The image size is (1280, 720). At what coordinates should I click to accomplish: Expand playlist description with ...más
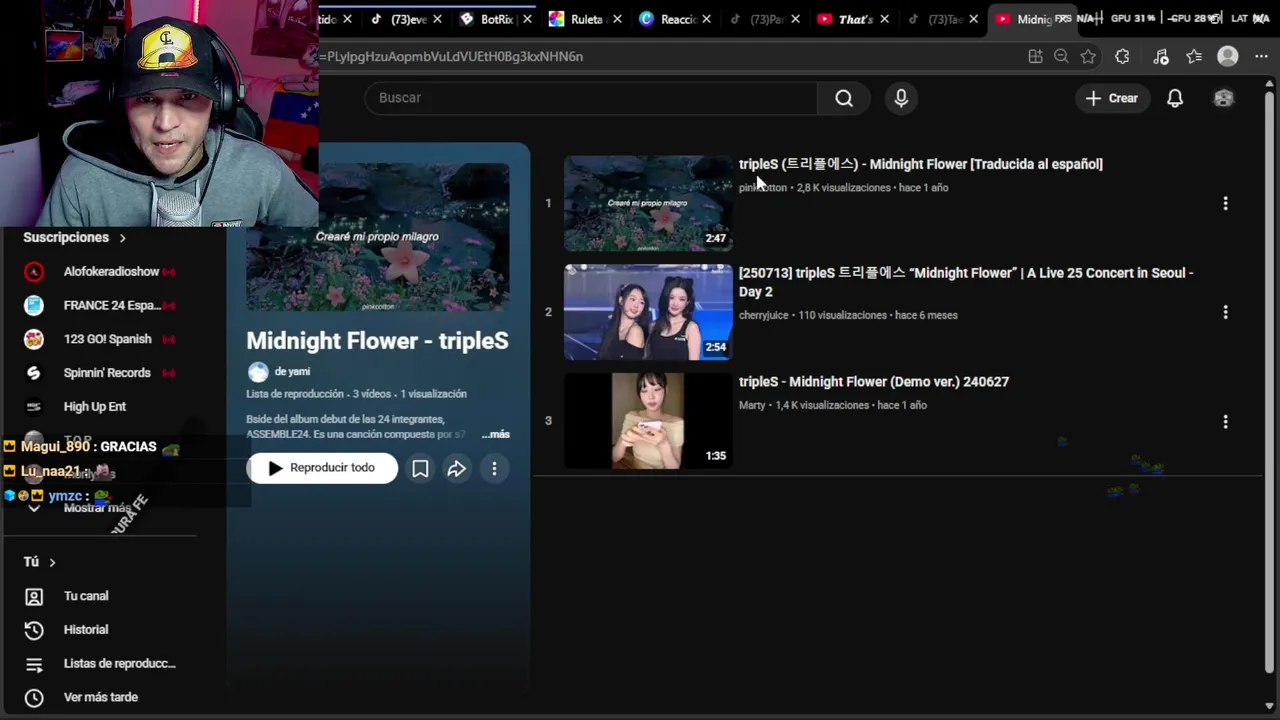point(496,434)
